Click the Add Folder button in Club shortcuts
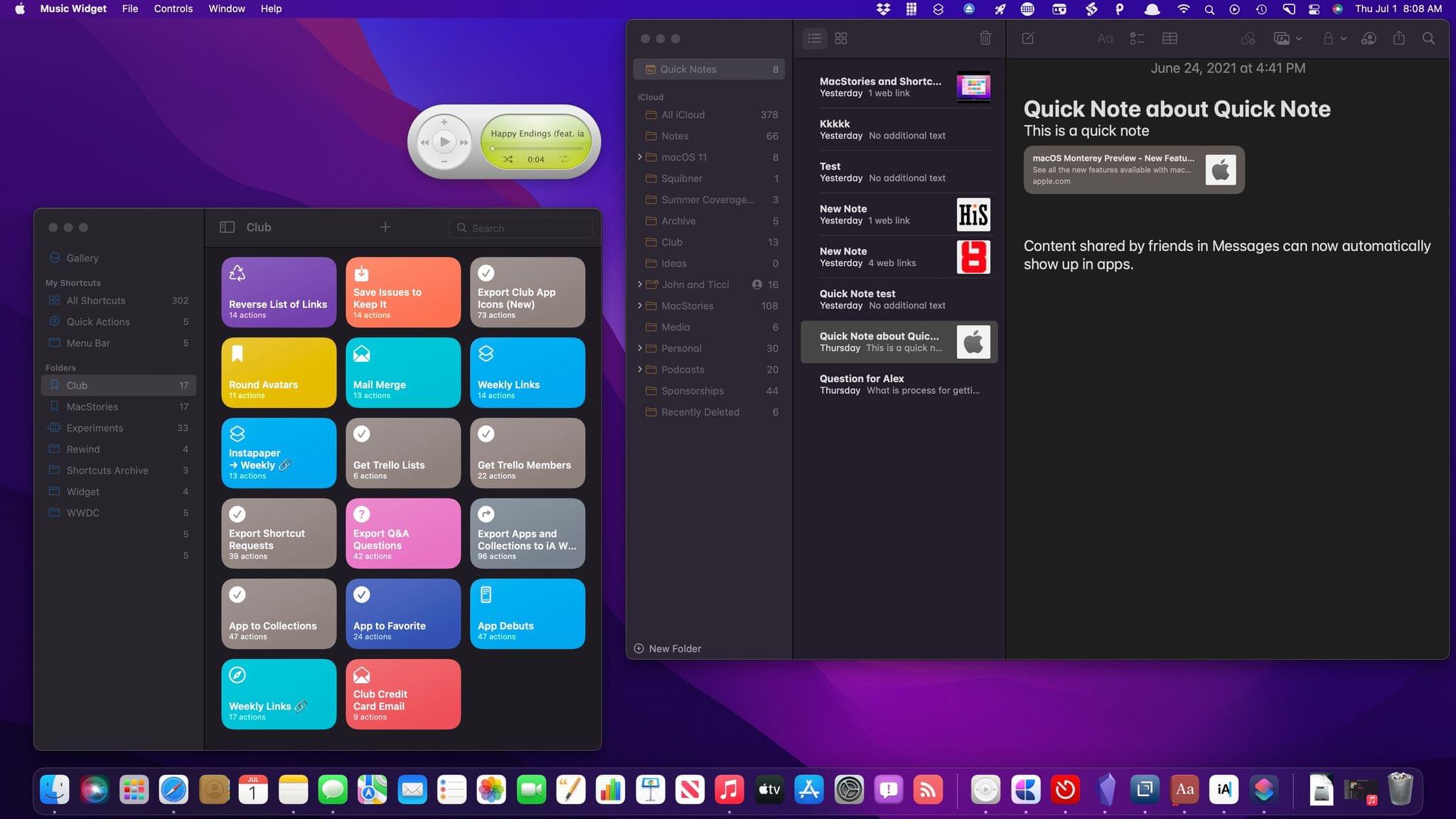 (386, 227)
